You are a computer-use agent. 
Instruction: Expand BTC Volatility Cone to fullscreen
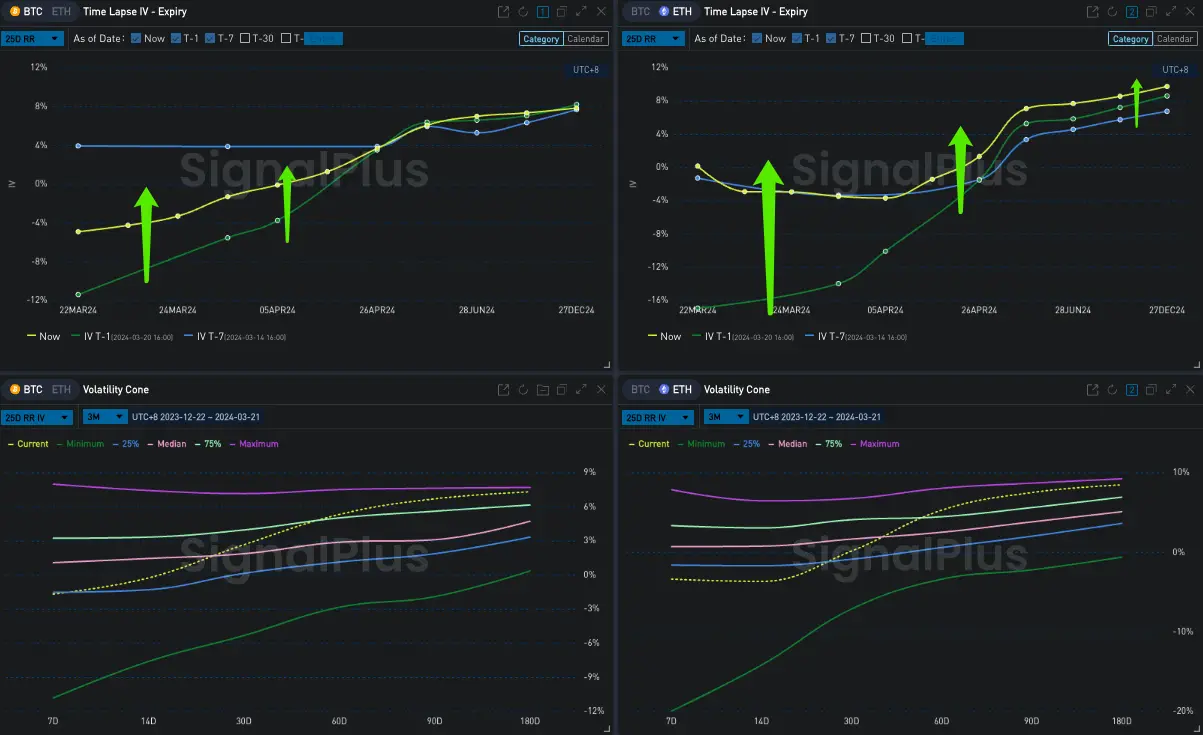(x=581, y=390)
